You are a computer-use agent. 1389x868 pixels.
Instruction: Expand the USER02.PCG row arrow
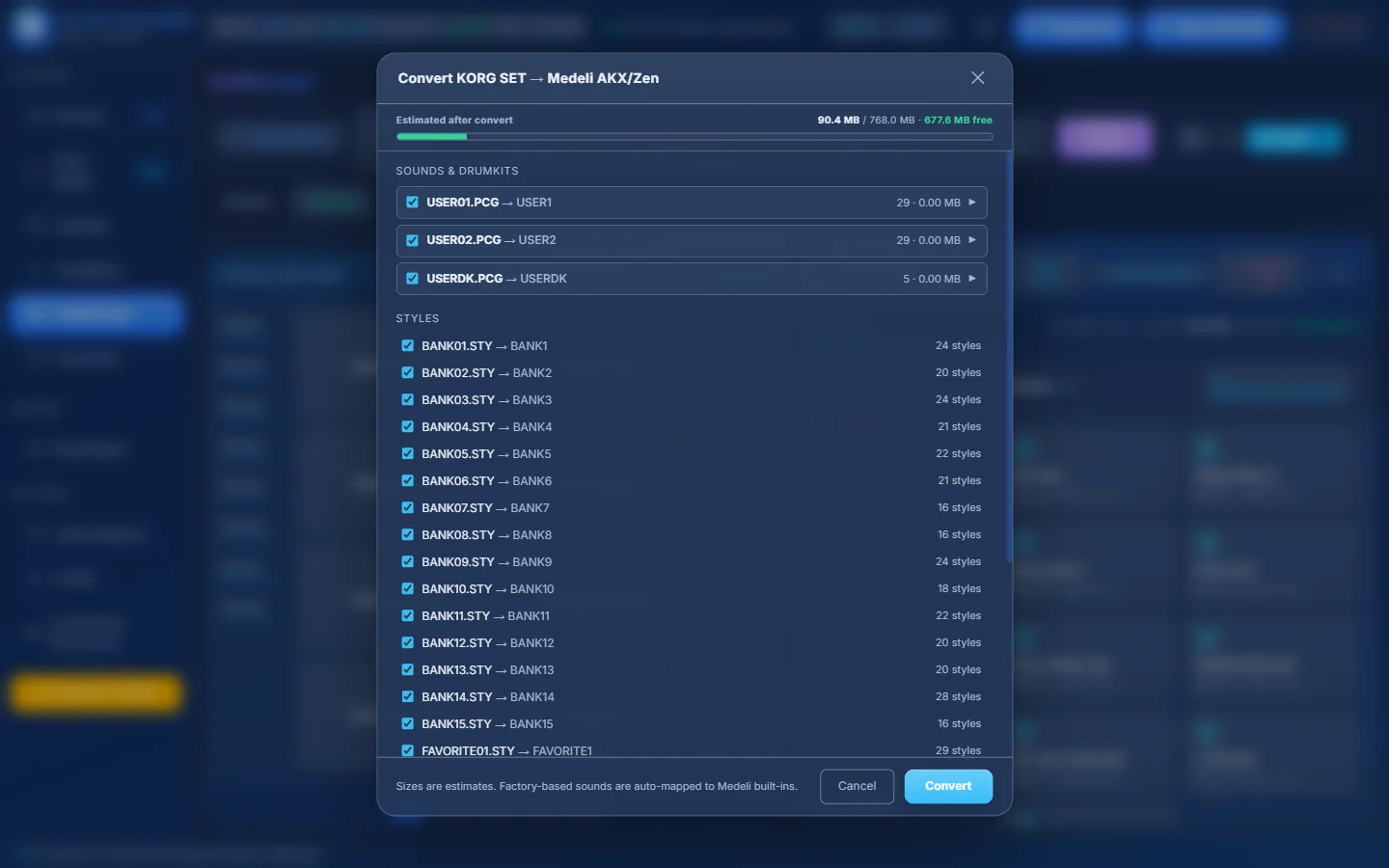pyautogui.click(x=972, y=240)
